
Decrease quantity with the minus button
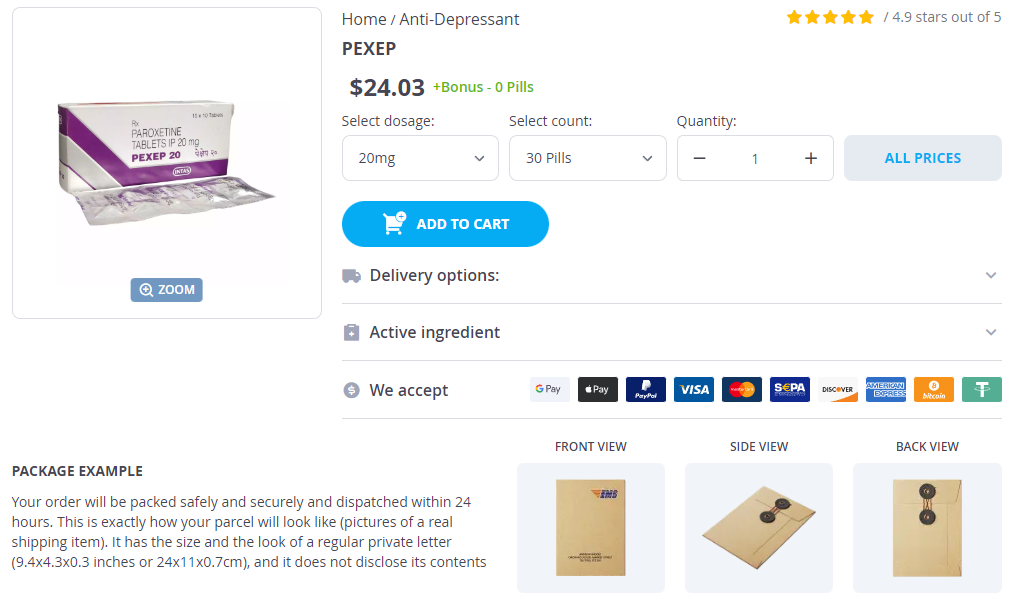pyautogui.click(x=700, y=158)
